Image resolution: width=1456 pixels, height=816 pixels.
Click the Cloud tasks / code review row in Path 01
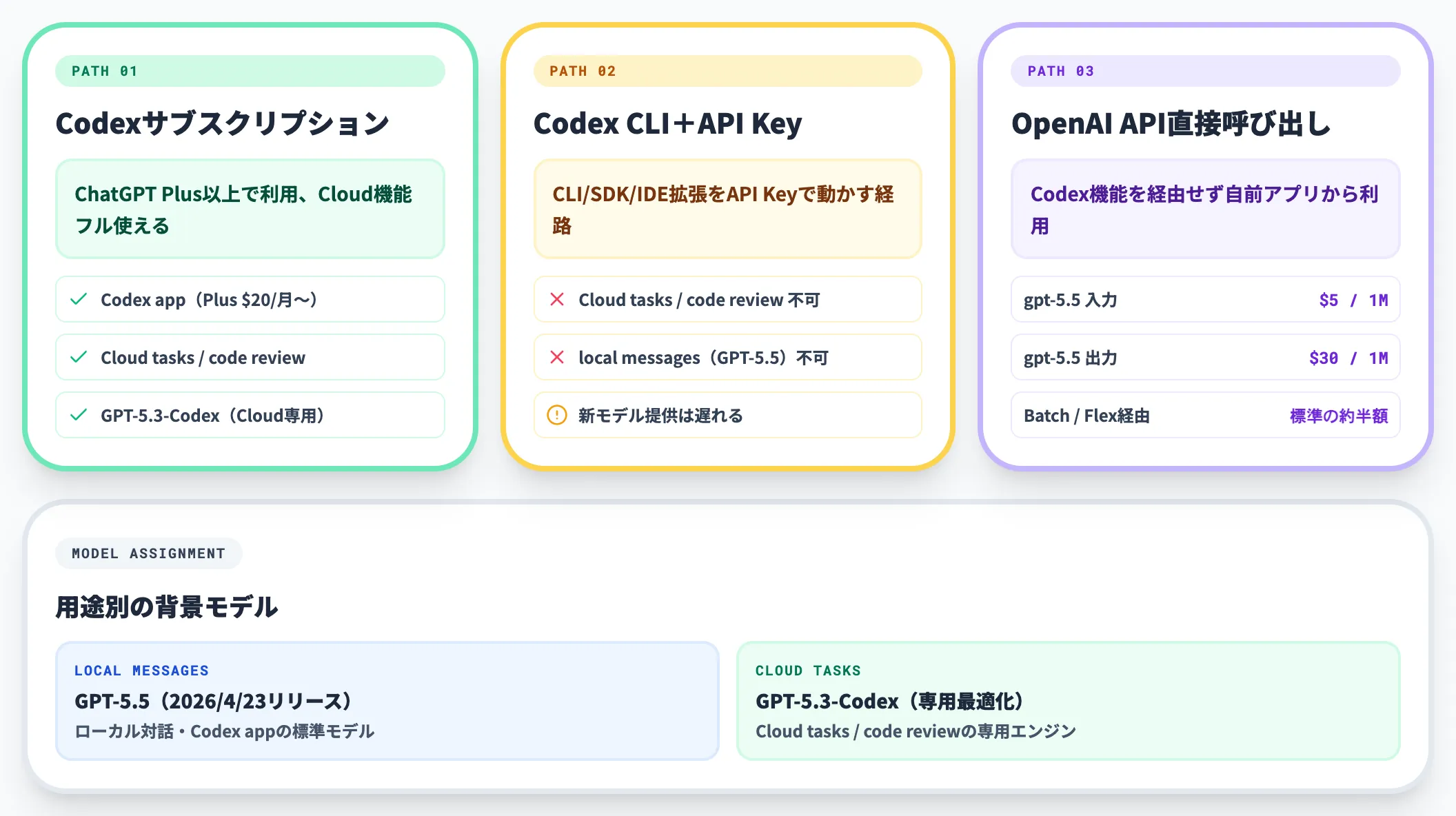pyautogui.click(x=250, y=357)
